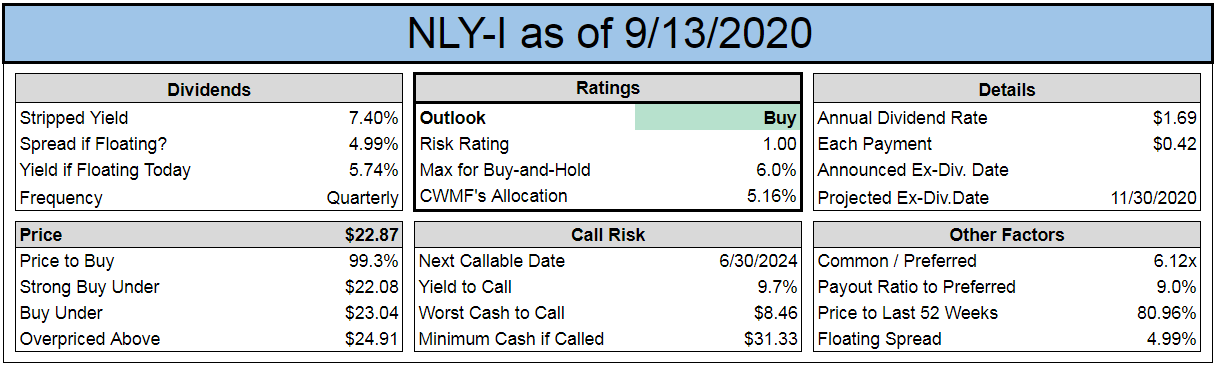The image size is (1220, 369).
Task: Select the Common / Preferred 6.12x value
Action: coord(1175,261)
